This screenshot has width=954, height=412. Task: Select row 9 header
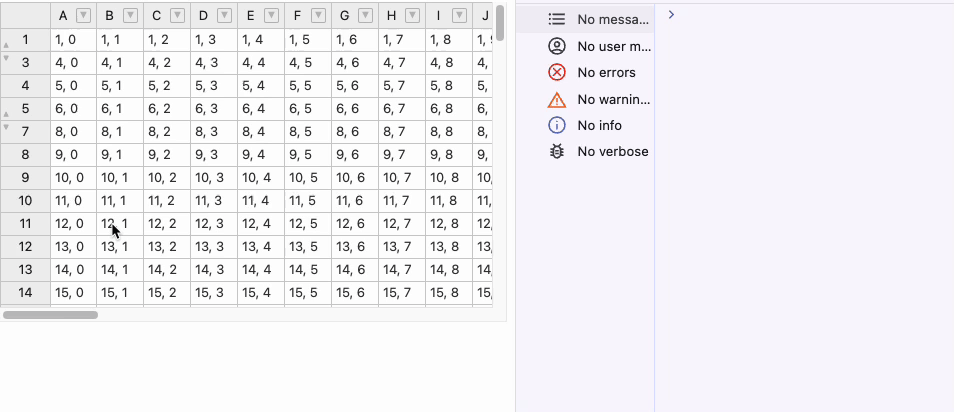pyautogui.click(x=26, y=178)
